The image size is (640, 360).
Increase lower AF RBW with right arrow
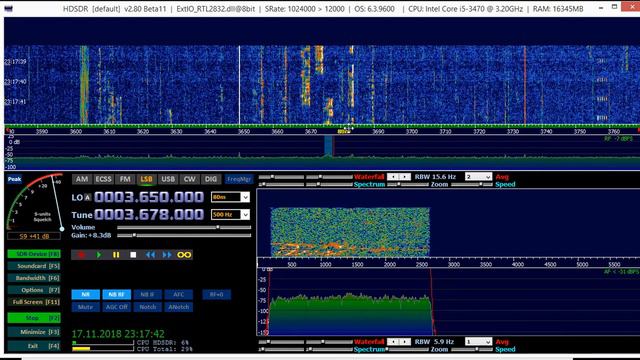point(405,342)
